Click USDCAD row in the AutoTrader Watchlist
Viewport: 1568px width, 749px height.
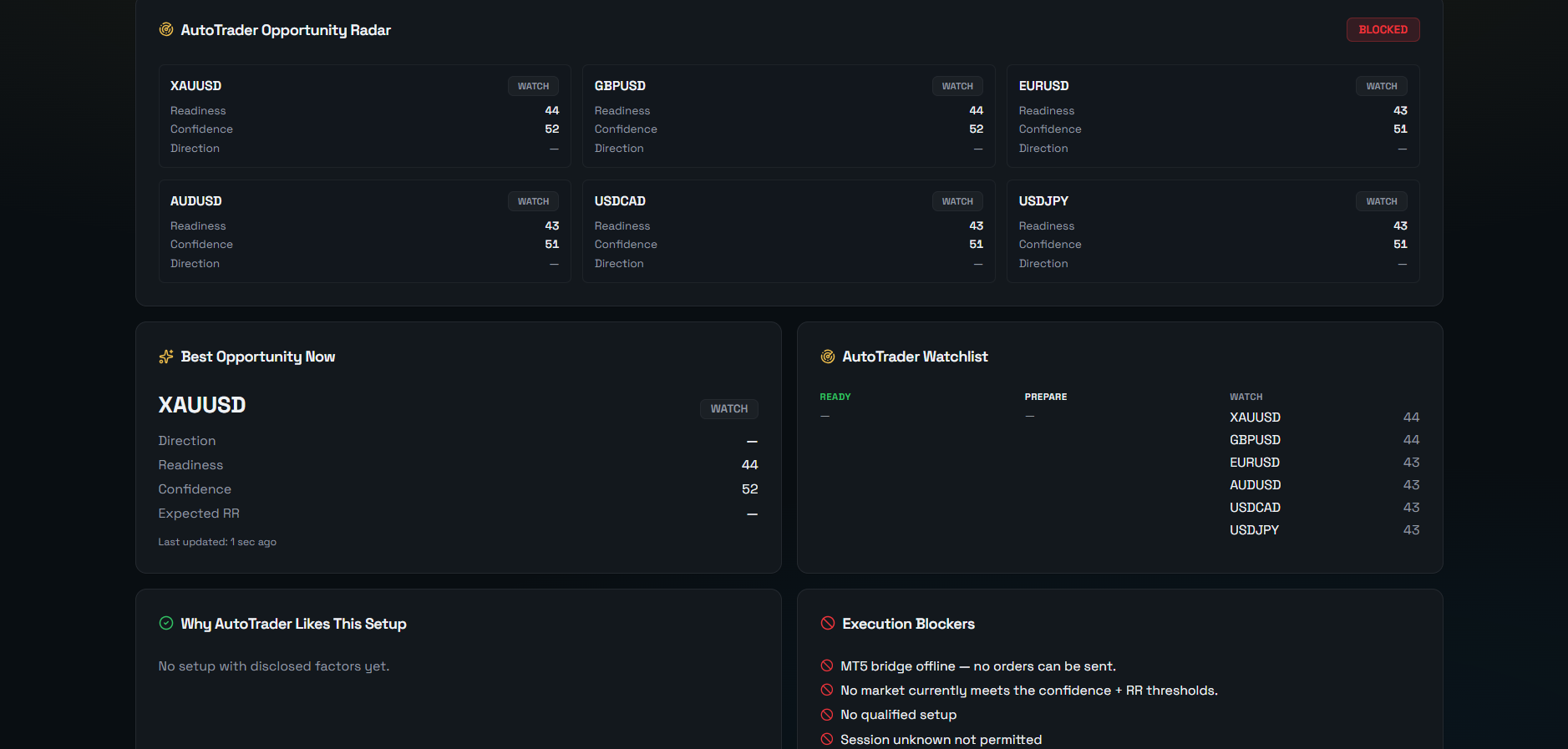point(1324,508)
